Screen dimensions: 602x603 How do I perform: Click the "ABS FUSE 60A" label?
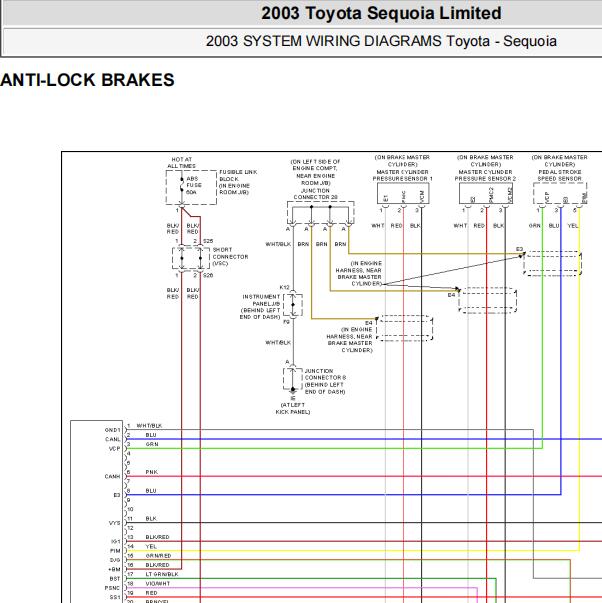[194, 185]
